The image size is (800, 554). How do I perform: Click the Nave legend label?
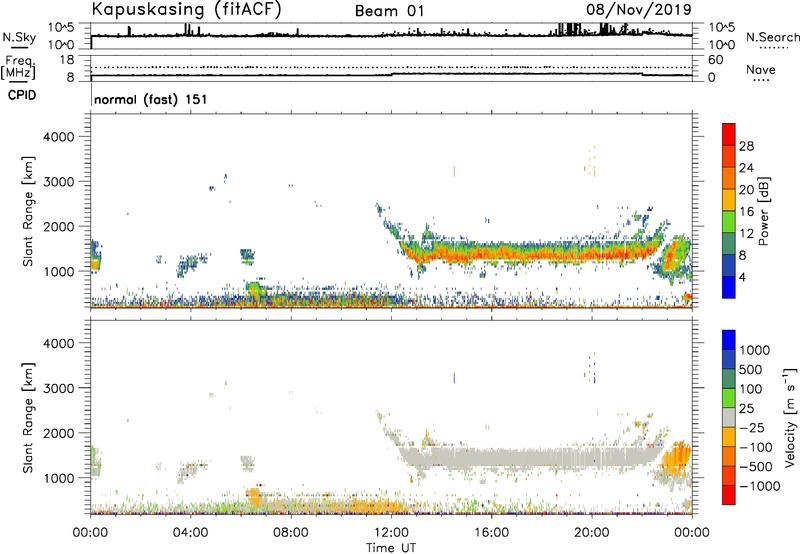(761, 70)
